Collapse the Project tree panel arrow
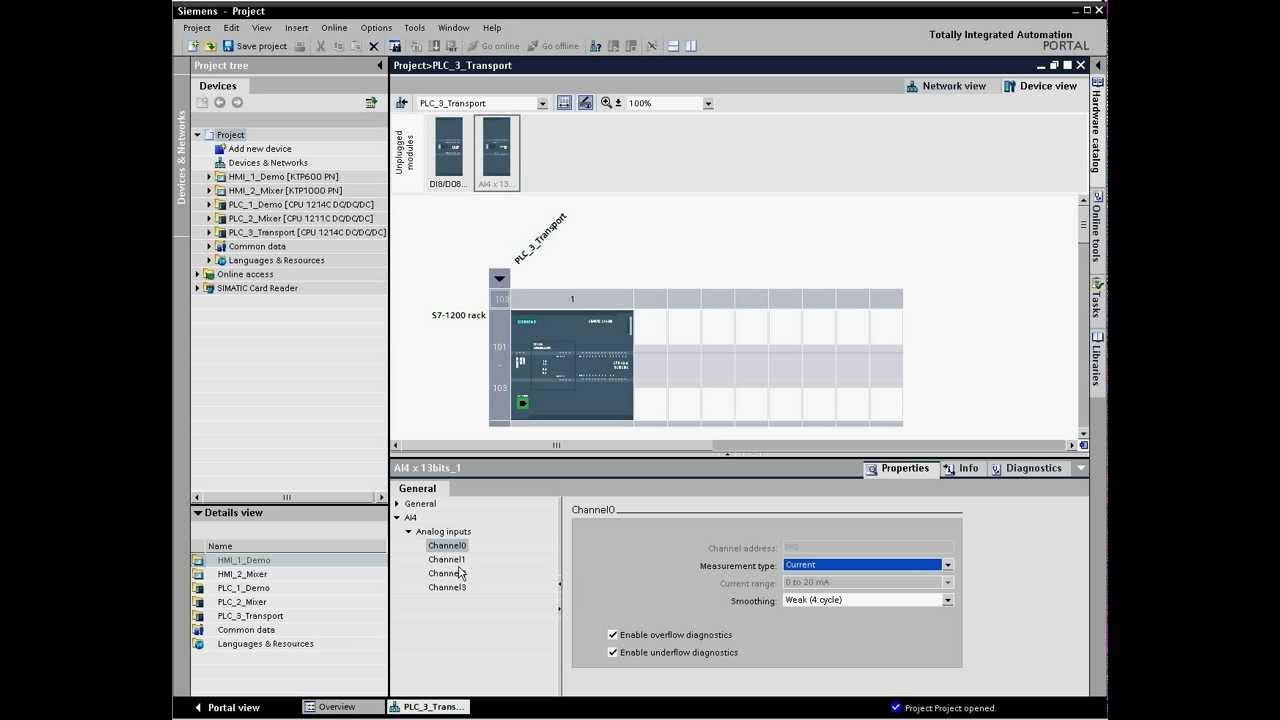 tap(380, 66)
